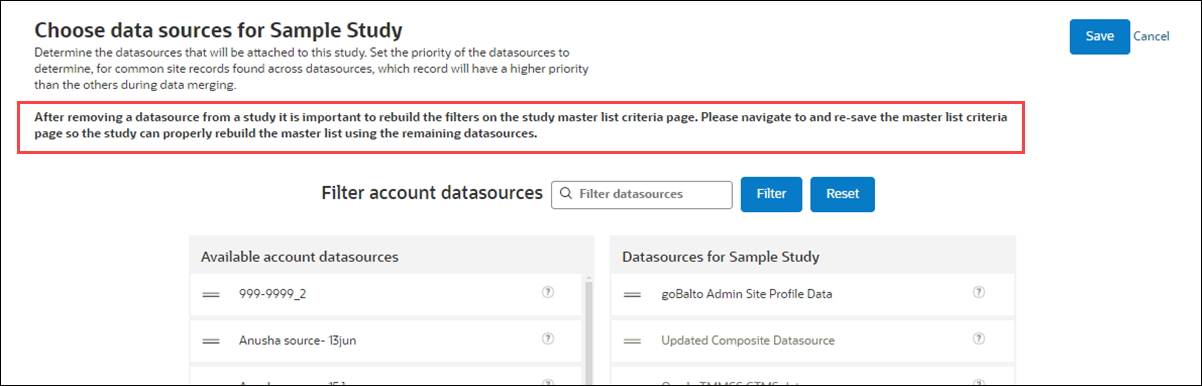Image resolution: width=1202 pixels, height=386 pixels.
Task: Click the Filter account datasources label
Action: pos(432,193)
